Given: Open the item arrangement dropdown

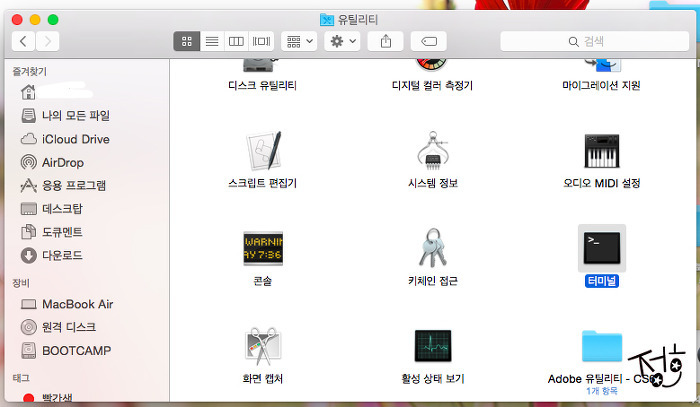Looking at the screenshot, I should point(299,42).
